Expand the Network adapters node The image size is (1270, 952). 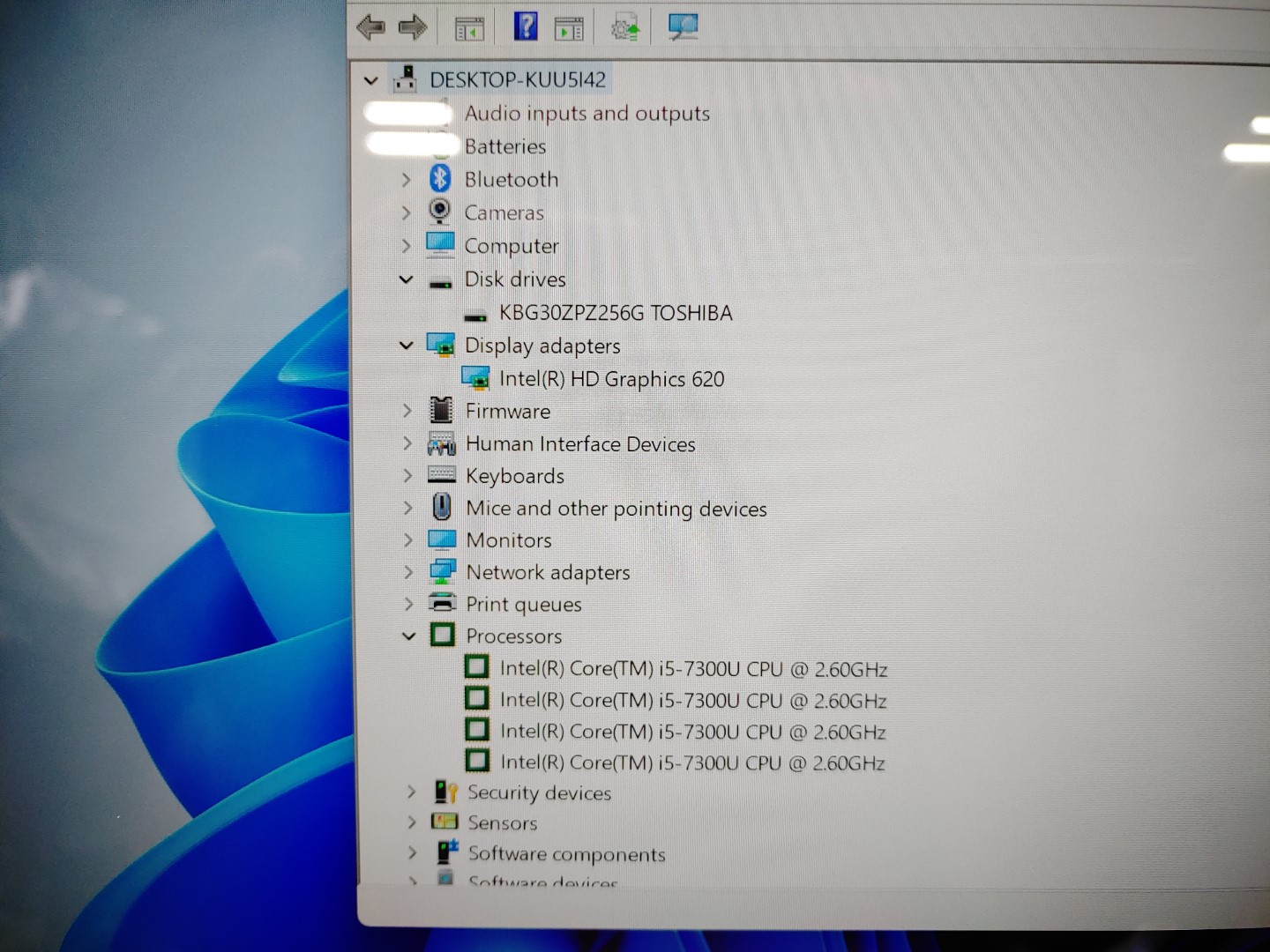coord(407,572)
